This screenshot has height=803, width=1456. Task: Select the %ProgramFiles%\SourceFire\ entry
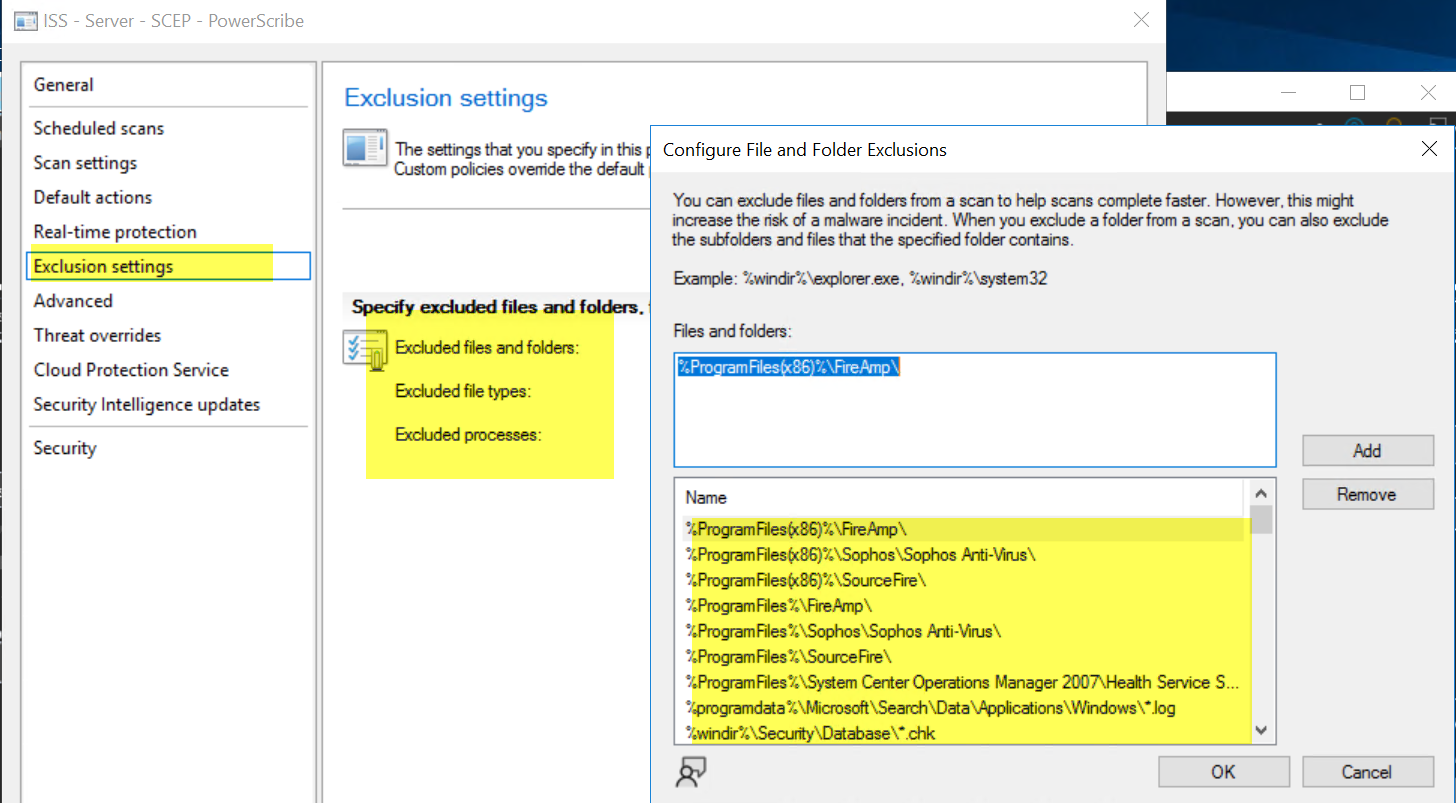[964, 657]
